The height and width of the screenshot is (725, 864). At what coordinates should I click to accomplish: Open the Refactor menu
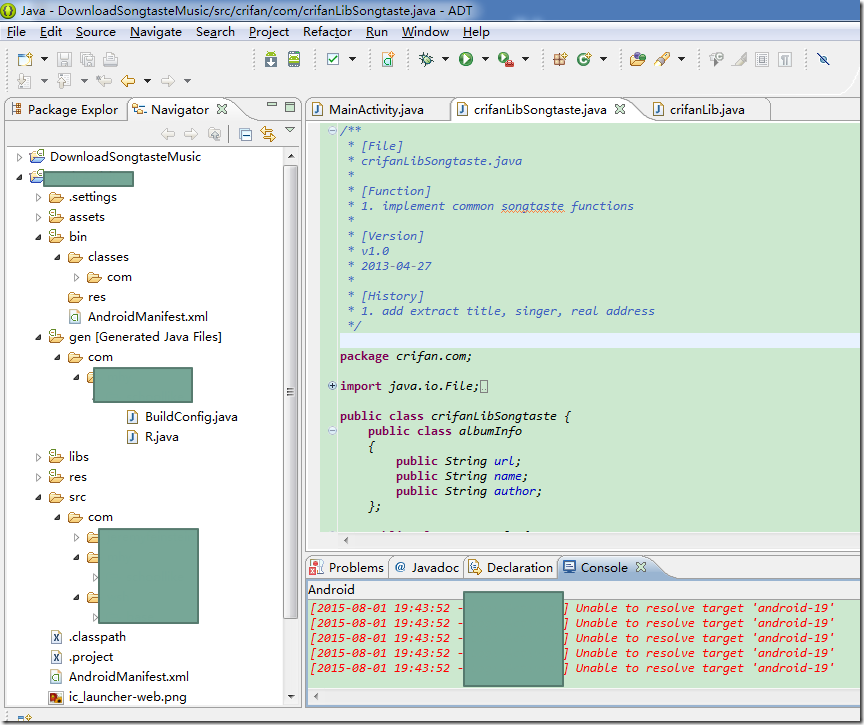click(x=327, y=31)
